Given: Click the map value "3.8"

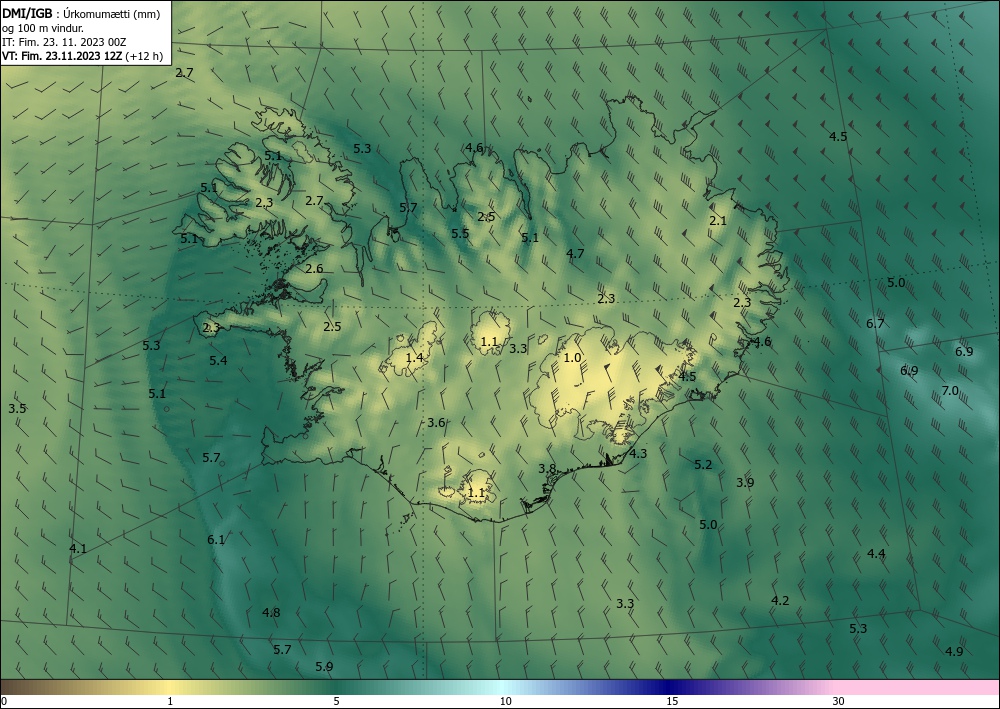Looking at the screenshot, I should (x=547, y=469).
